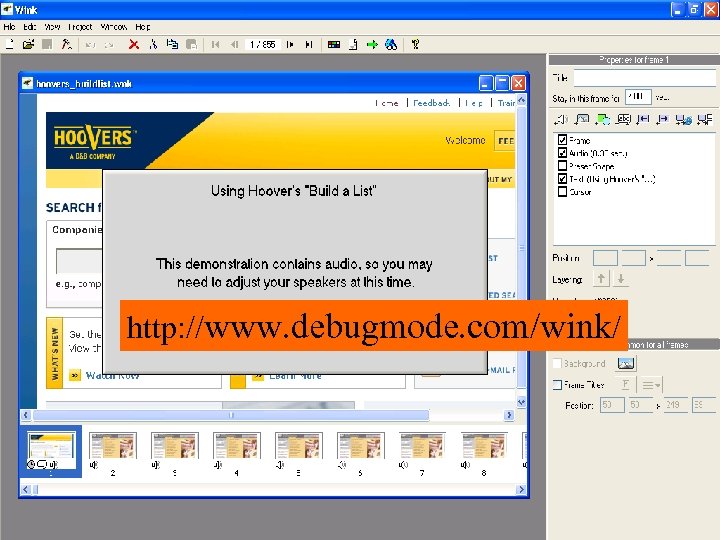This screenshot has height=540, width=720.
Task: Click the frame counter field showing 1/855
Action: tap(263, 44)
